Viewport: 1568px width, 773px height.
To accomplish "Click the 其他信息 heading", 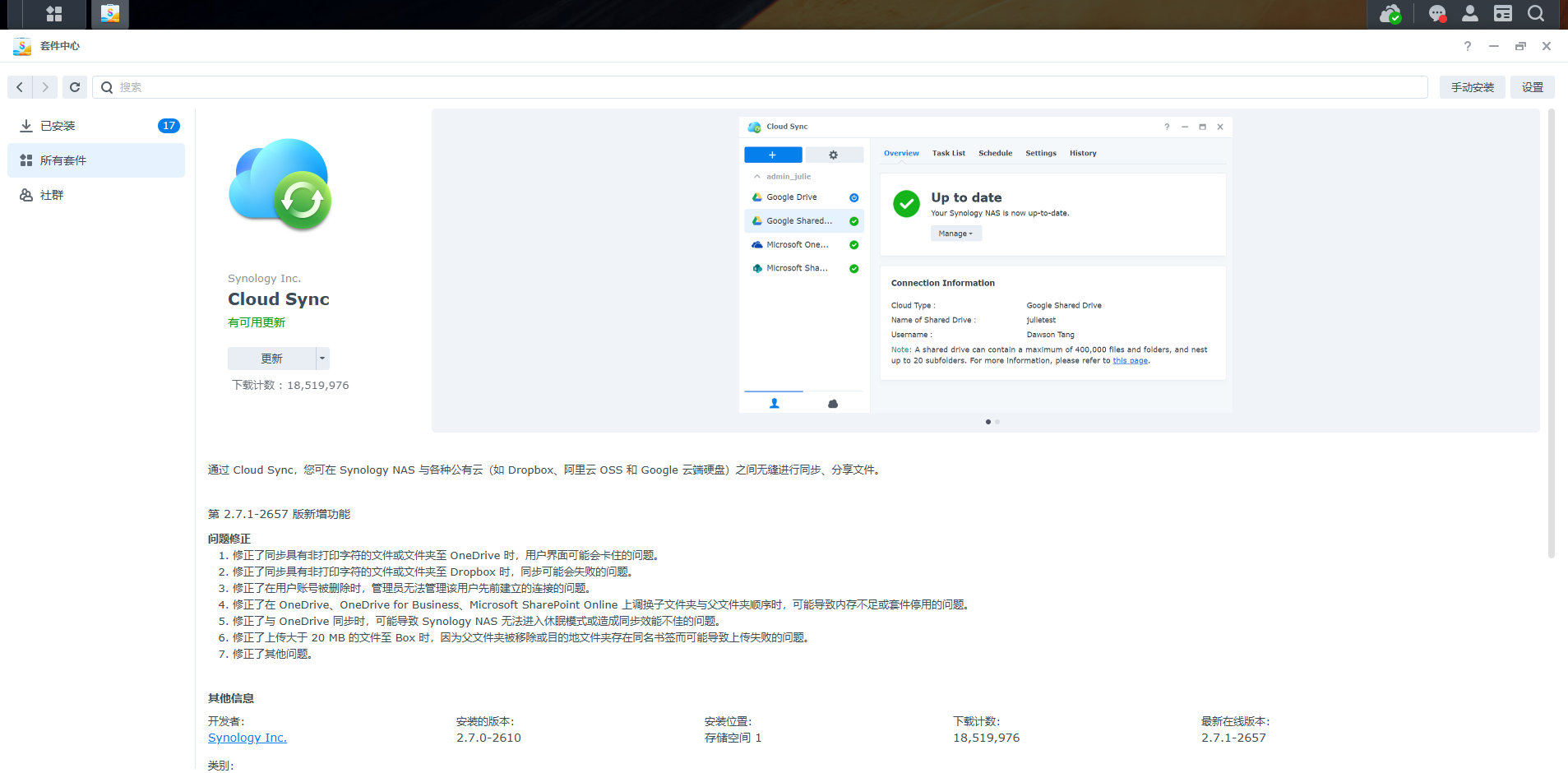I will [231, 698].
